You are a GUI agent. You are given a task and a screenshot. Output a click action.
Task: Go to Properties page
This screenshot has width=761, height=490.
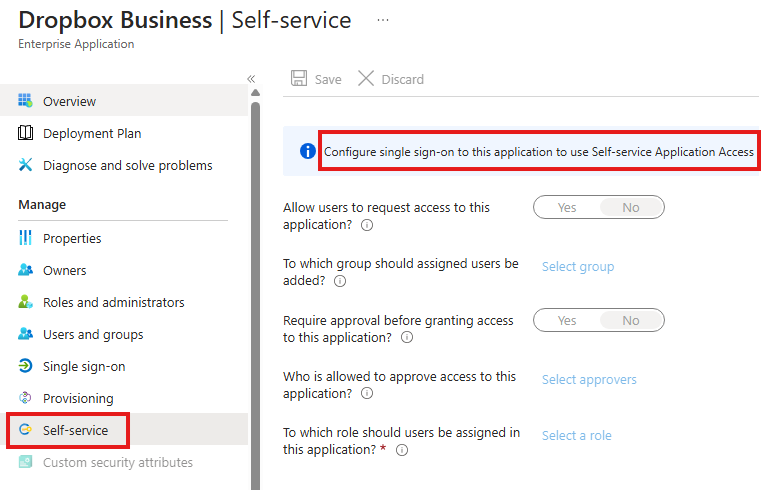124,238
